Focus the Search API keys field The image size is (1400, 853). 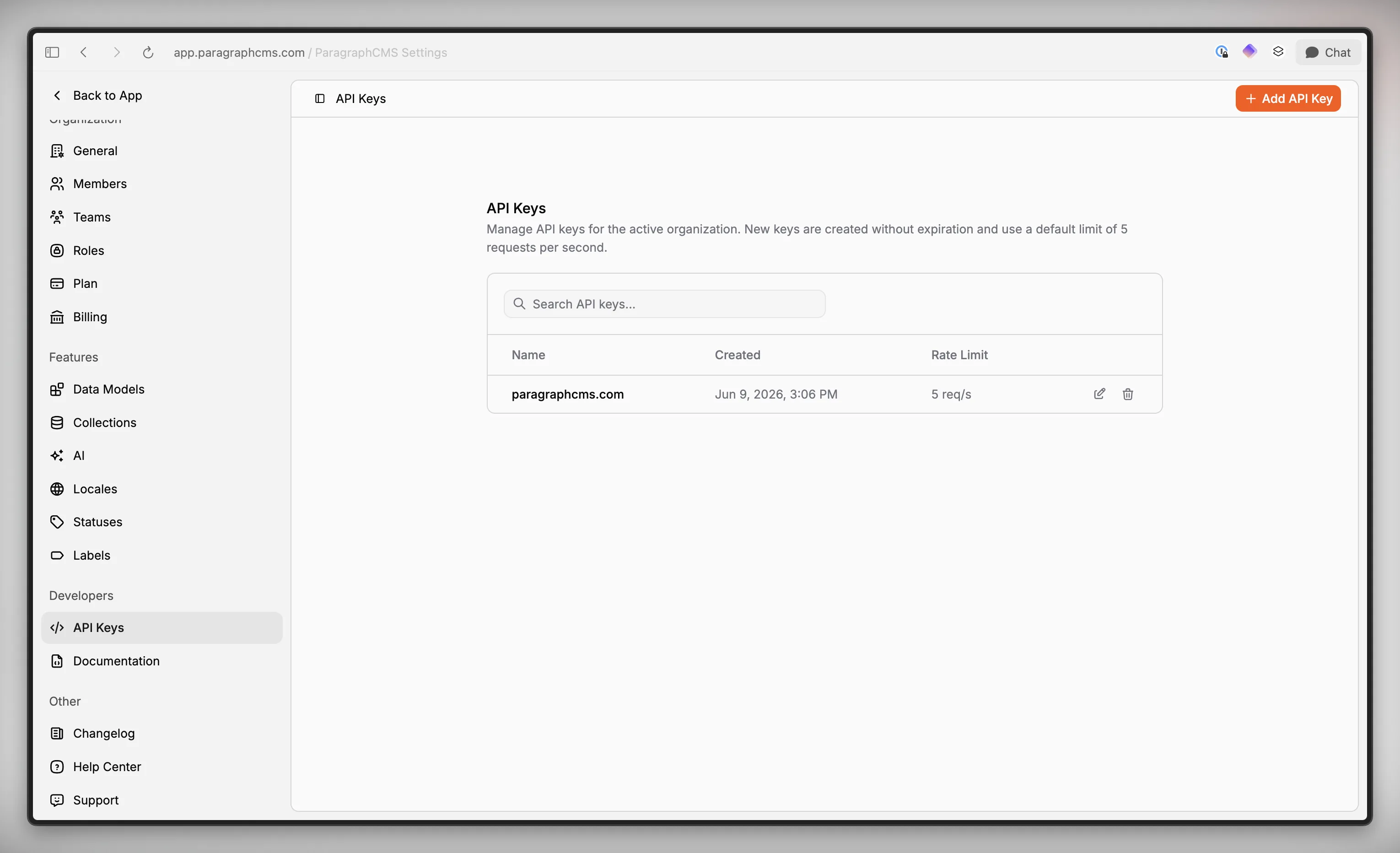(664, 304)
